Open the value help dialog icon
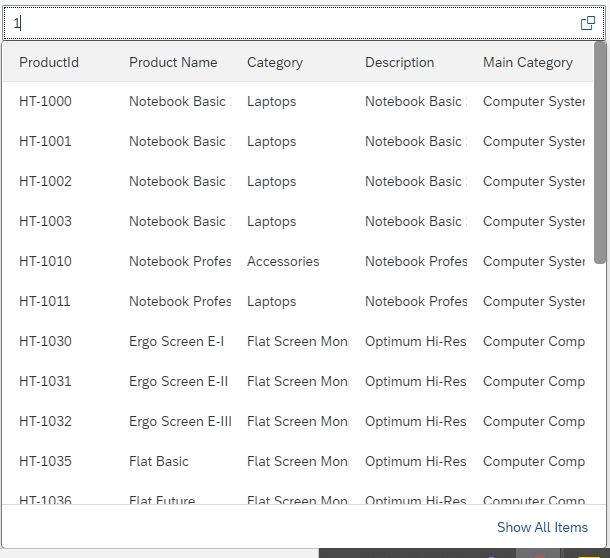 (588, 23)
